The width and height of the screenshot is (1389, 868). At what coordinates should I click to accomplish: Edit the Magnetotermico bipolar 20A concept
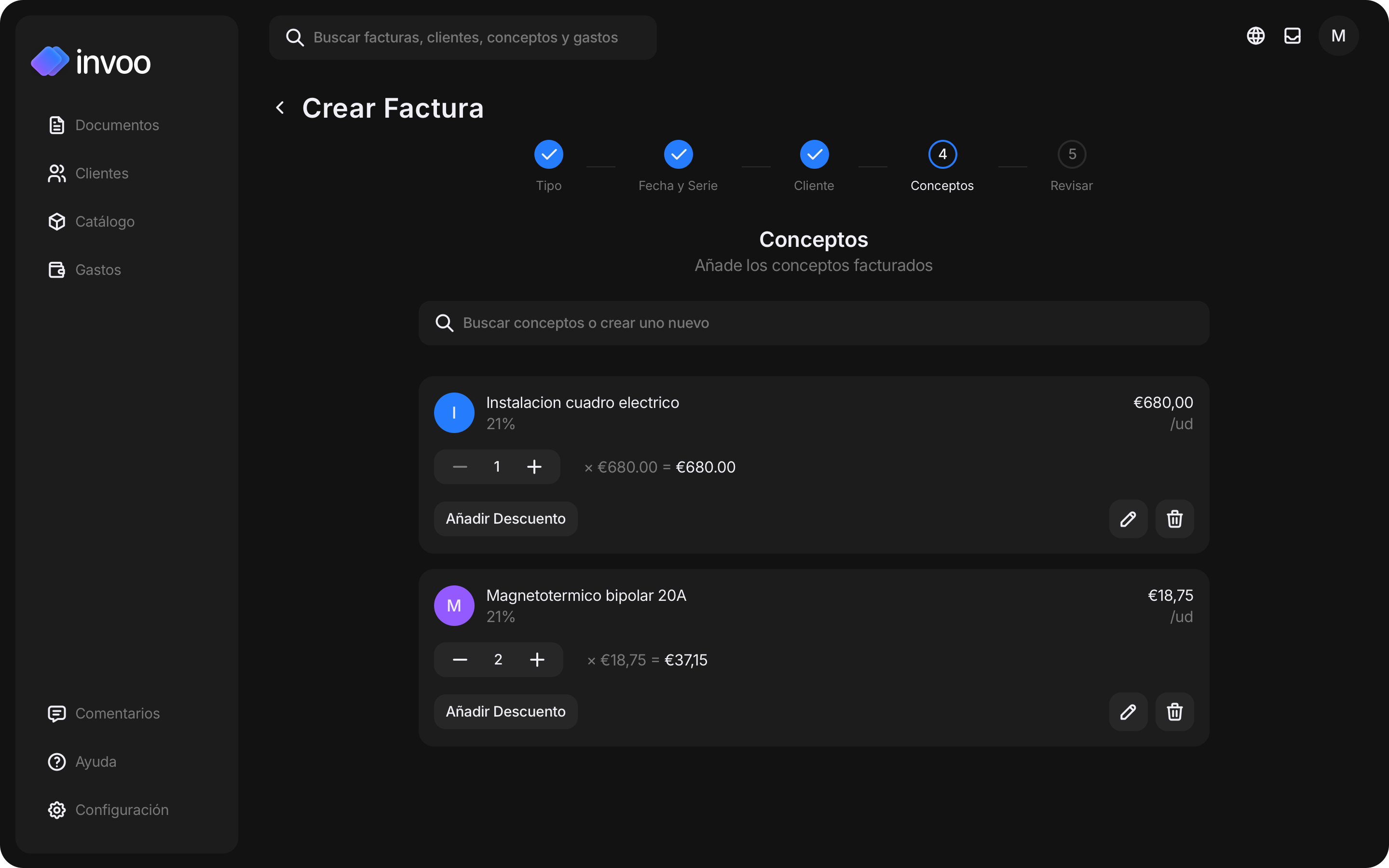[1128, 712]
